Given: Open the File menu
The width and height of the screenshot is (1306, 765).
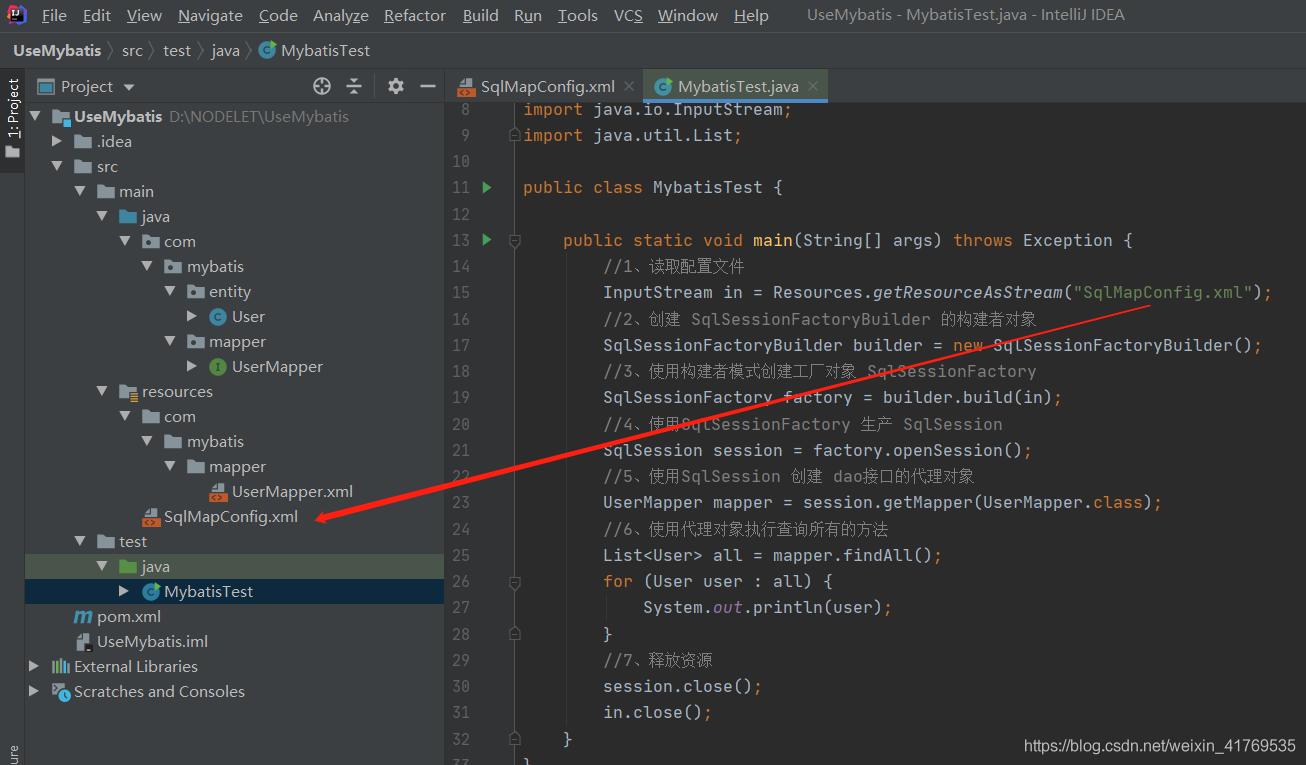Looking at the screenshot, I should tap(54, 15).
